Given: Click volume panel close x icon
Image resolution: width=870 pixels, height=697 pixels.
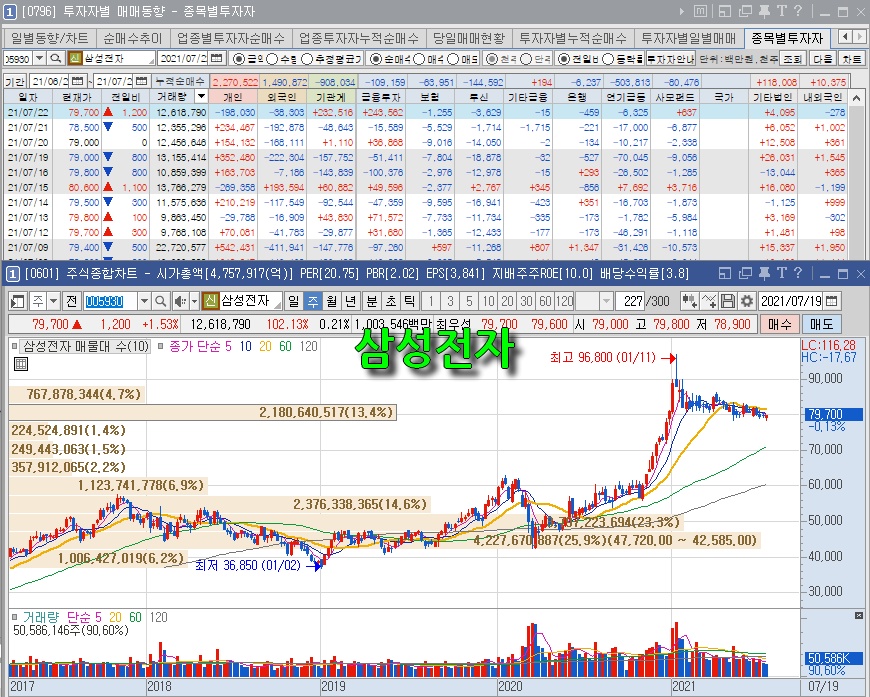Looking at the screenshot, I should (x=859, y=615).
